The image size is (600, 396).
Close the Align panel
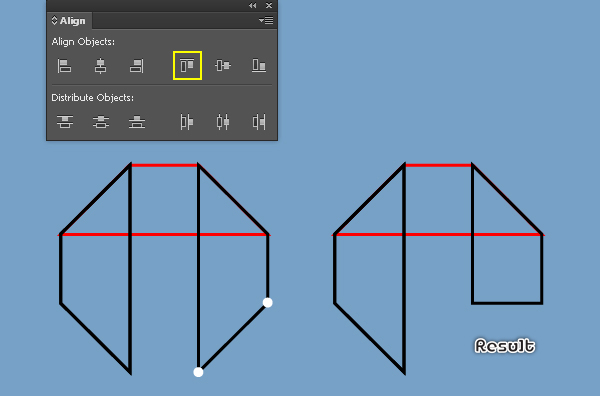coord(269,5)
